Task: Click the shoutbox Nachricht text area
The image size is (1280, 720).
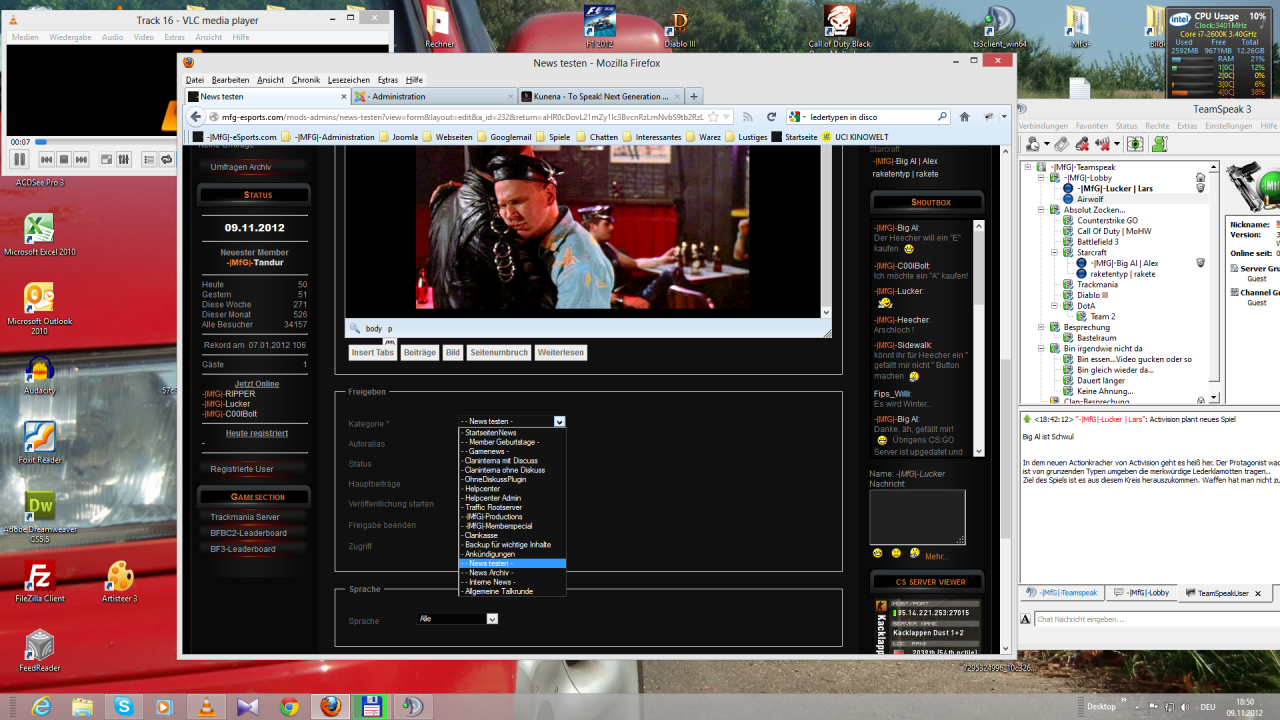Action: click(917, 517)
